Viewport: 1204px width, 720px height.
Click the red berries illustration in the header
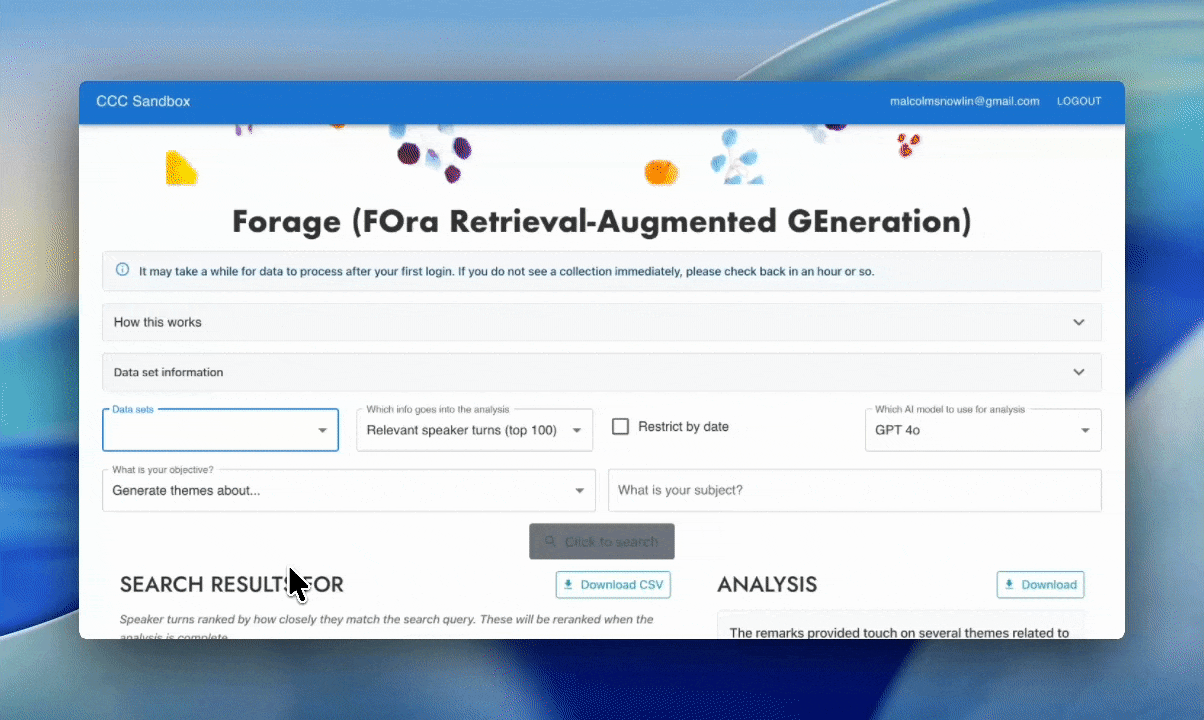(x=908, y=146)
